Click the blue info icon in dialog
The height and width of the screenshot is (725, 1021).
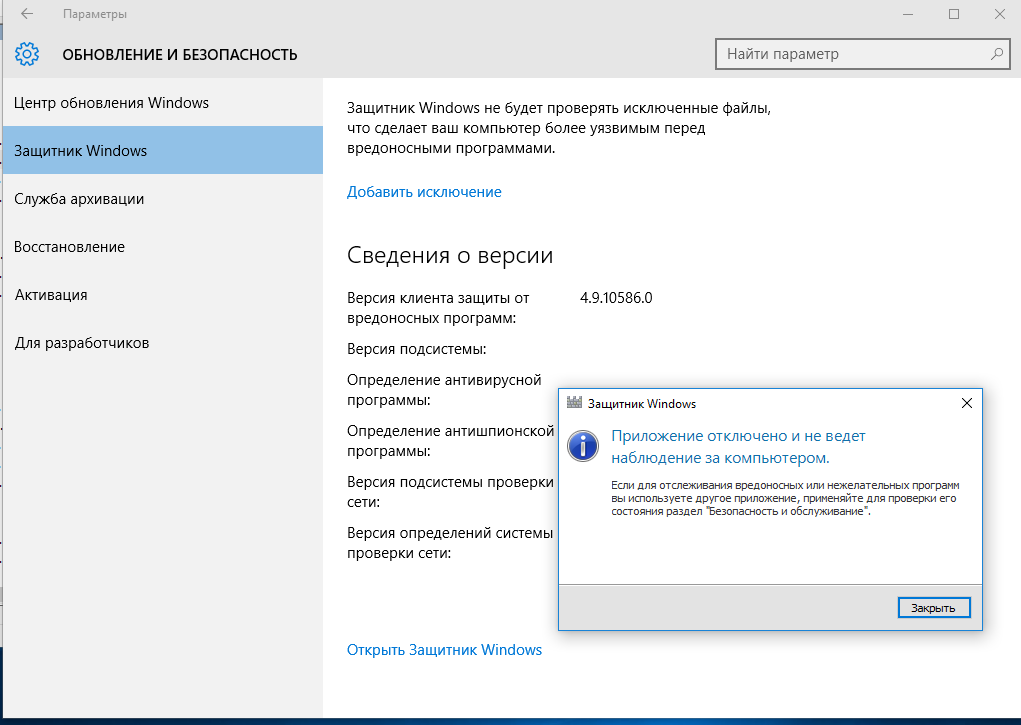582,445
